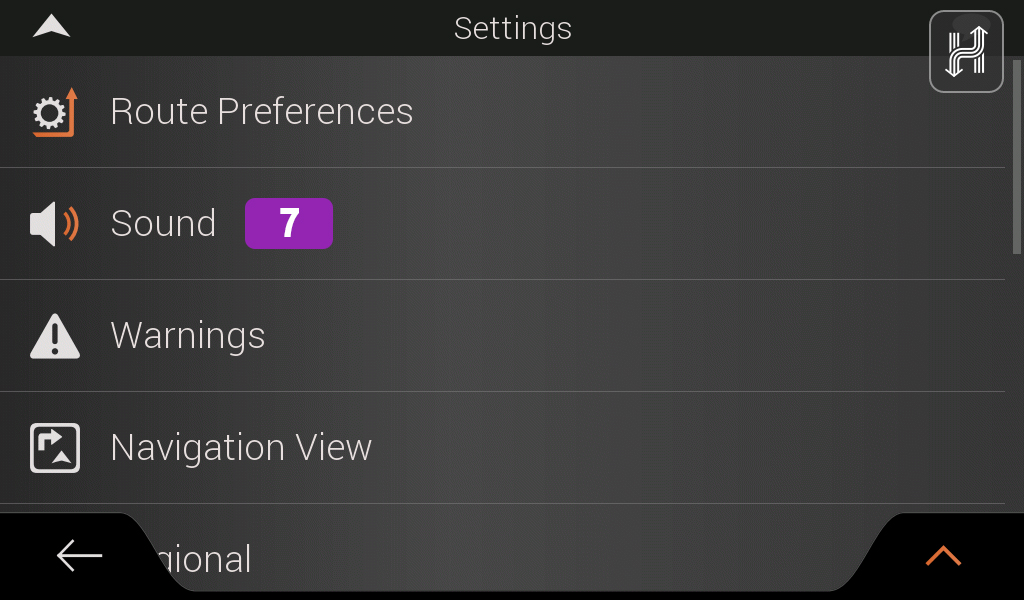Click the vertical scrollbar thumb

(x=1017, y=157)
